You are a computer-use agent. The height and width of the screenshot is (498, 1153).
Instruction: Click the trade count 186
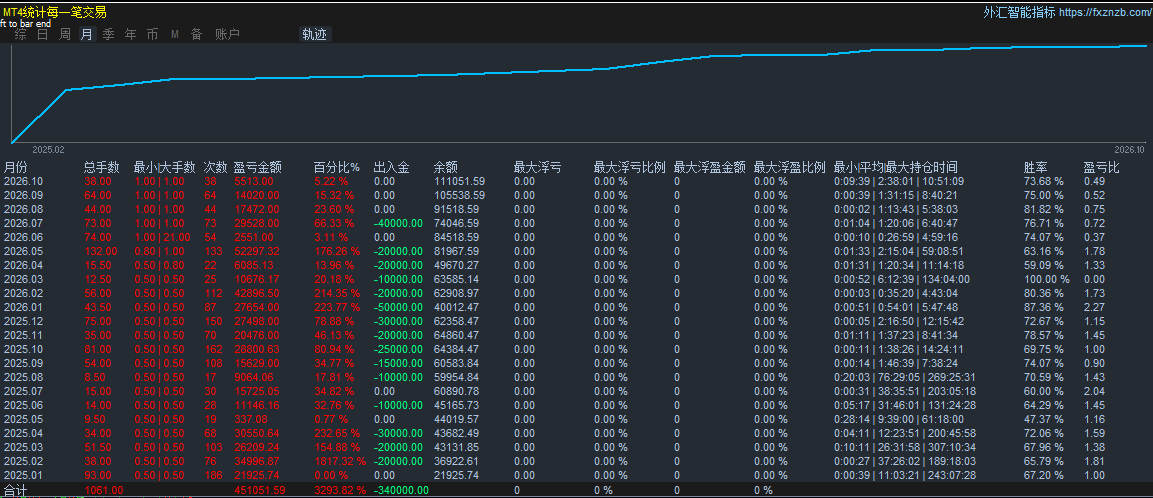[x=213, y=474]
